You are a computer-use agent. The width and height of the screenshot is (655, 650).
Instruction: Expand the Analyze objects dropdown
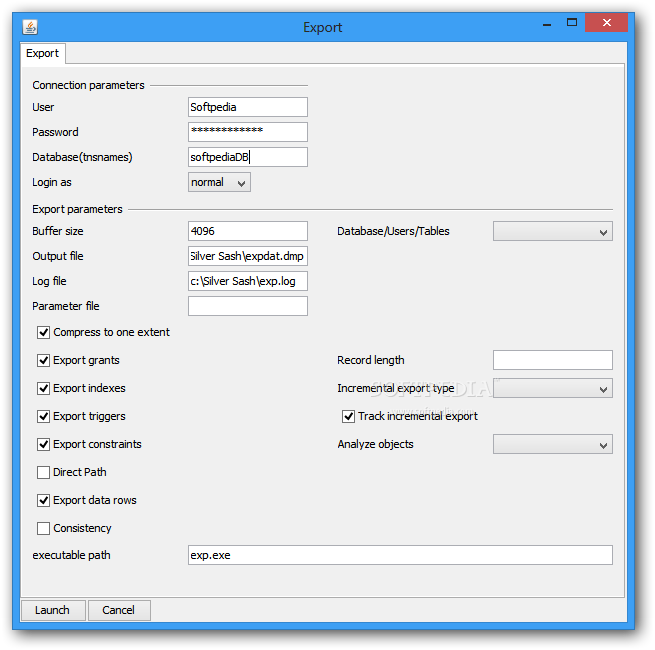[553, 444]
